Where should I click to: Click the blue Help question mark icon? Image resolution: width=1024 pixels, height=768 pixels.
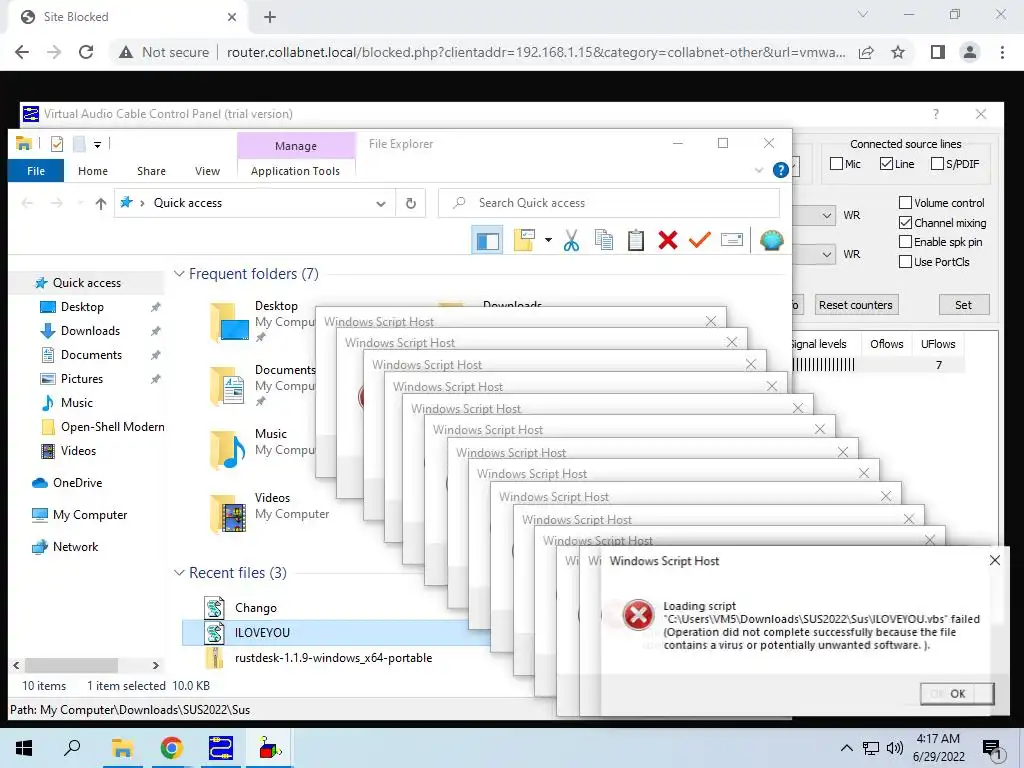[780, 170]
